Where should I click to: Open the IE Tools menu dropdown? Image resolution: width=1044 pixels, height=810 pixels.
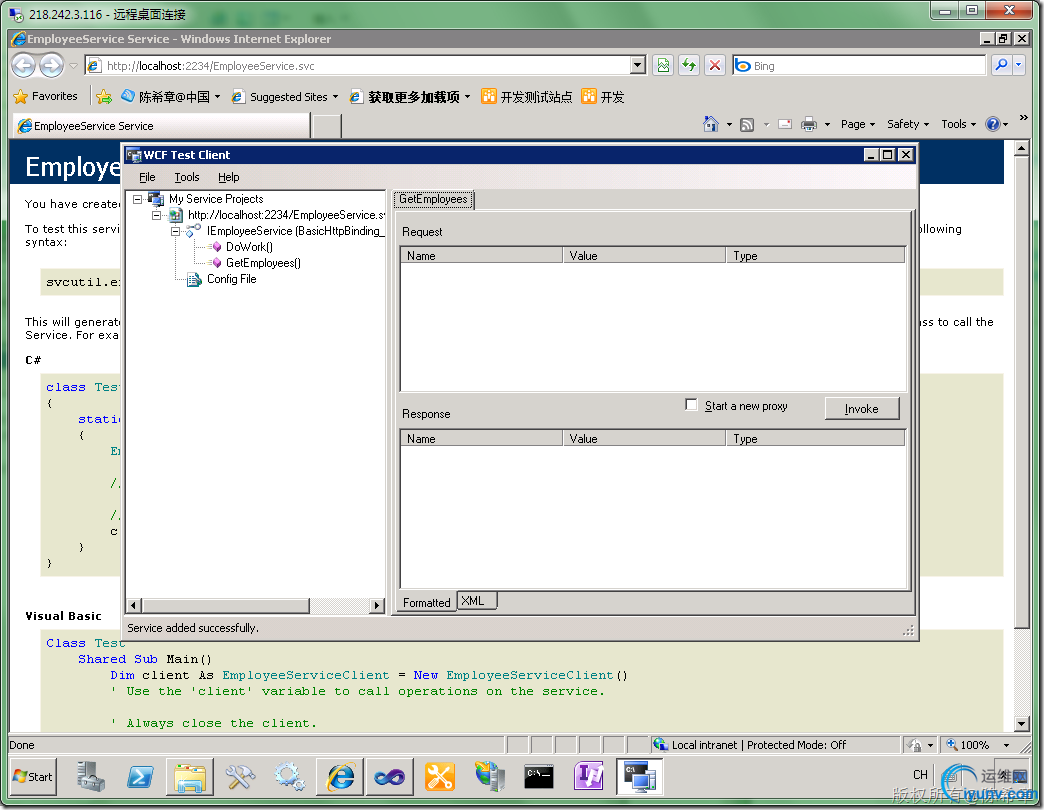pyautogui.click(x=959, y=124)
